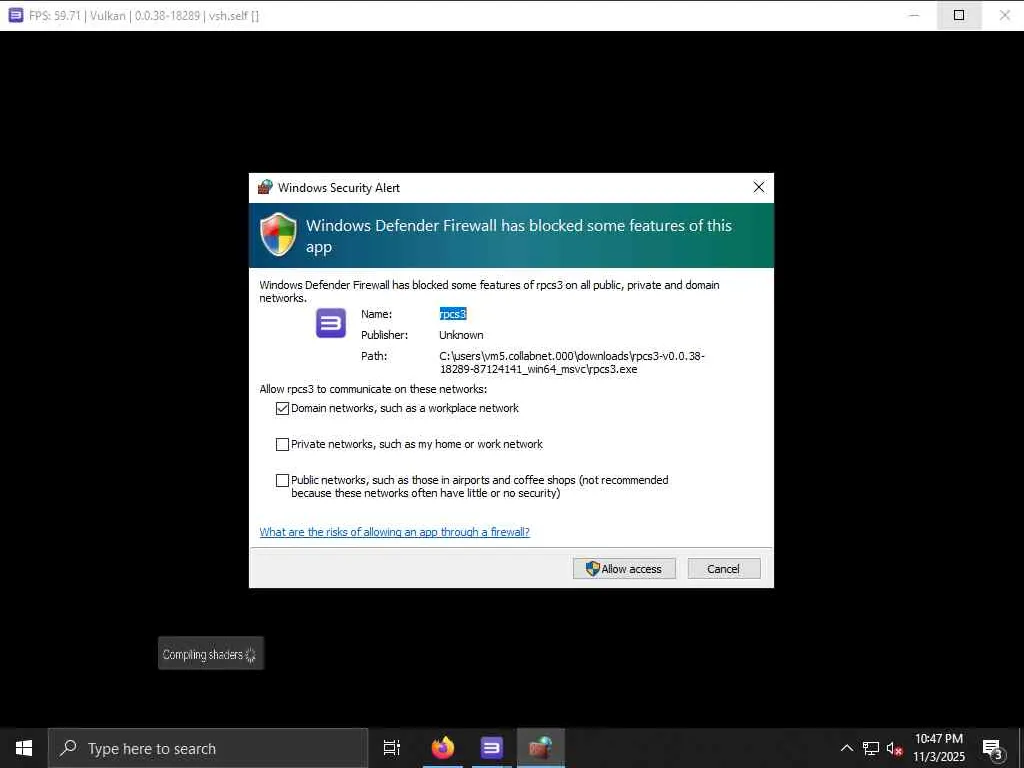Check the Domain networks checkbox
Viewport: 1024px width, 768px height.
(x=282, y=408)
